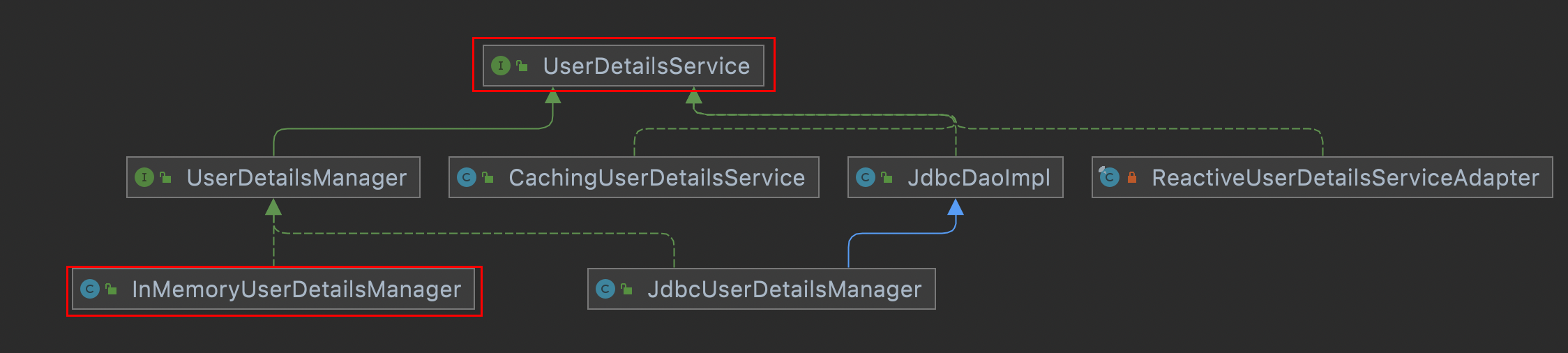Screen dimensions: 1568x353
Task: Click the class icon beside InMemoryUserDetailsManager
Action: [x=90, y=289]
